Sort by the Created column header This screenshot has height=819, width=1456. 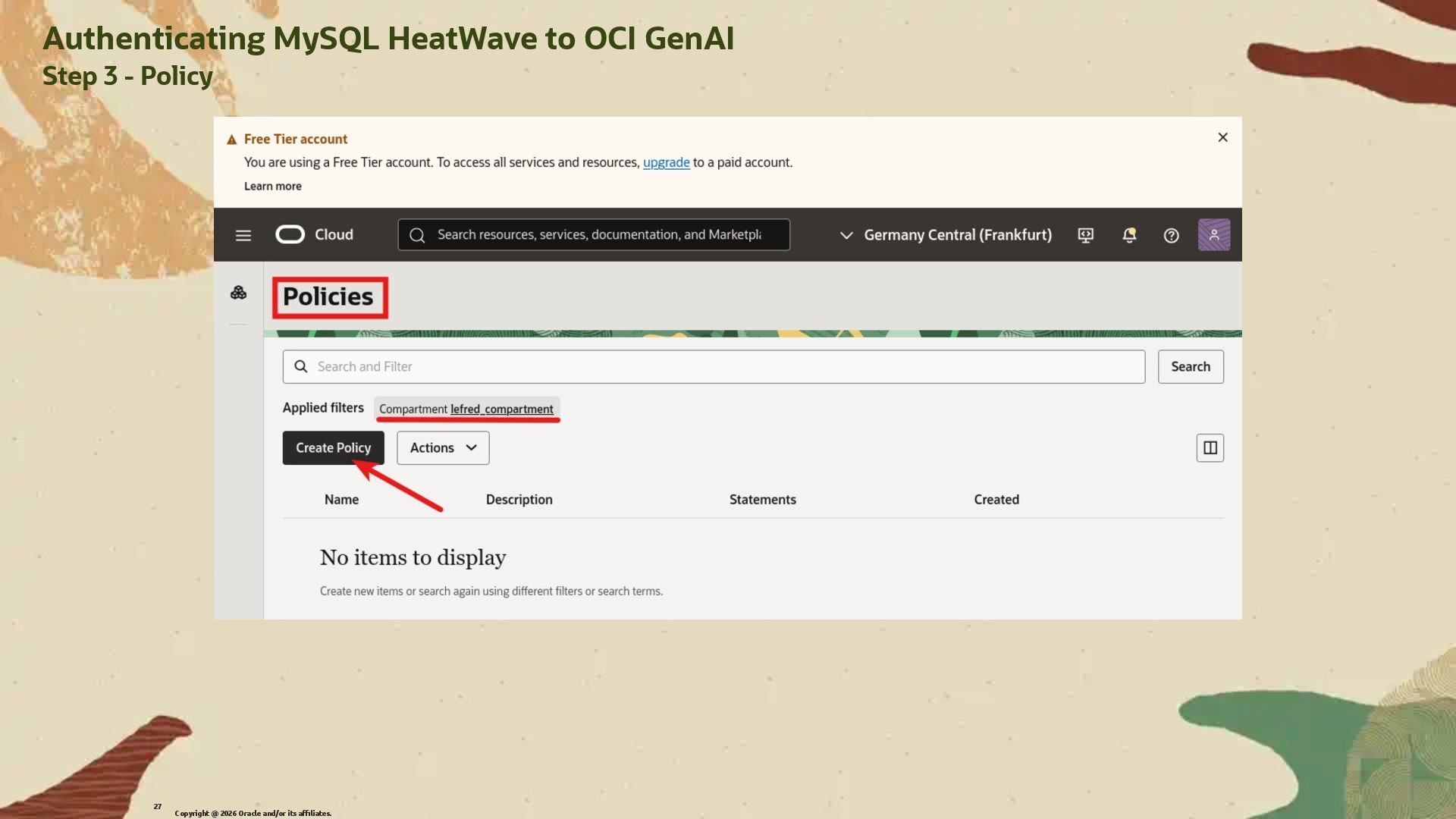[996, 500]
